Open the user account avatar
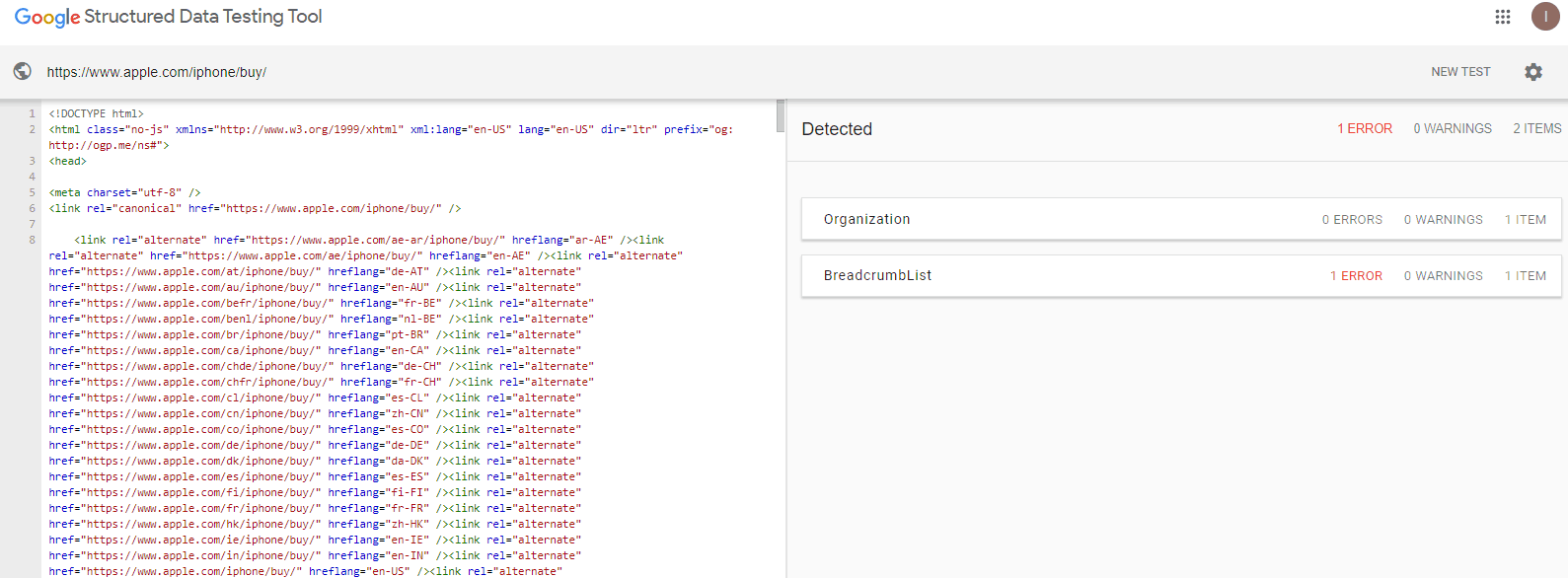The image size is (1568, 578). coord(1544,17)
